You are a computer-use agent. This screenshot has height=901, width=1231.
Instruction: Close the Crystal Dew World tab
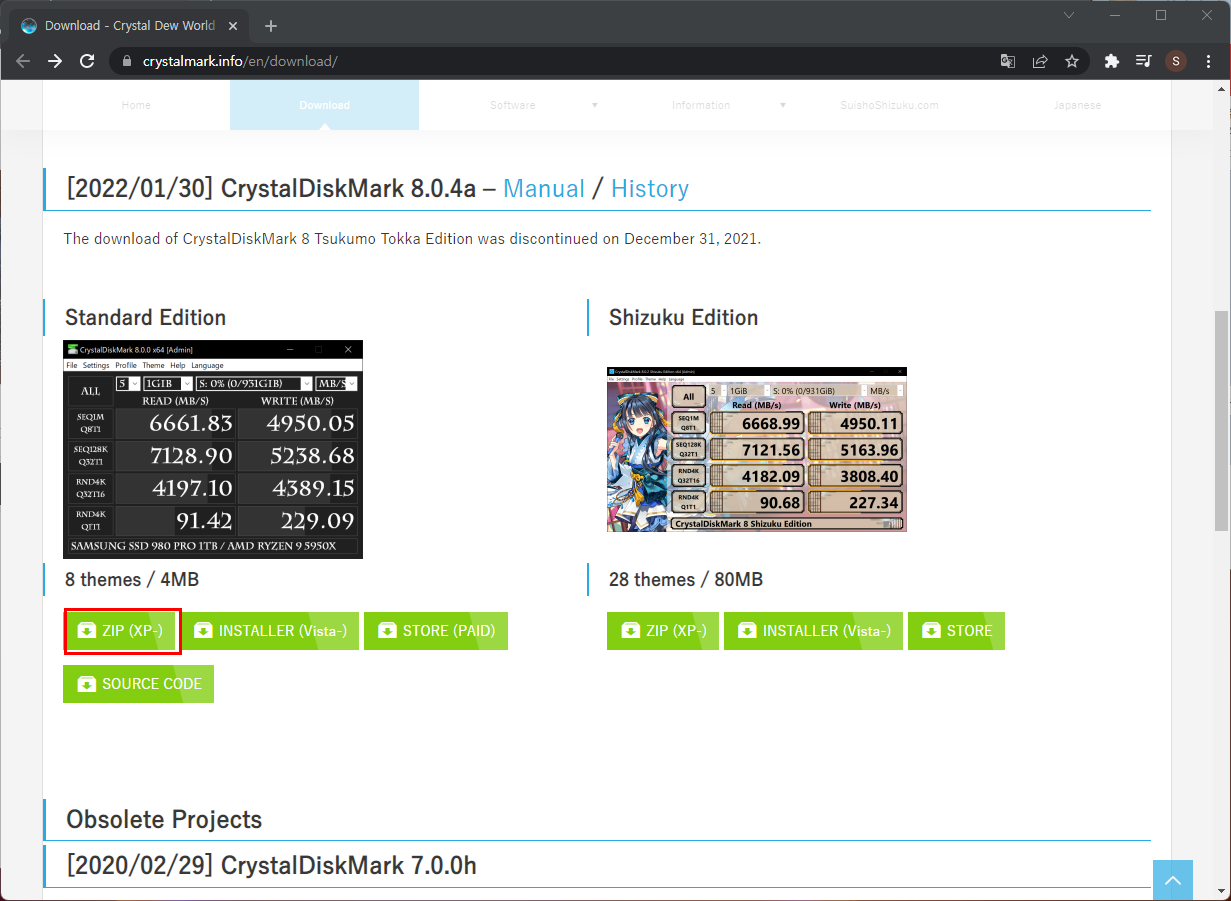tap(235, 26)
